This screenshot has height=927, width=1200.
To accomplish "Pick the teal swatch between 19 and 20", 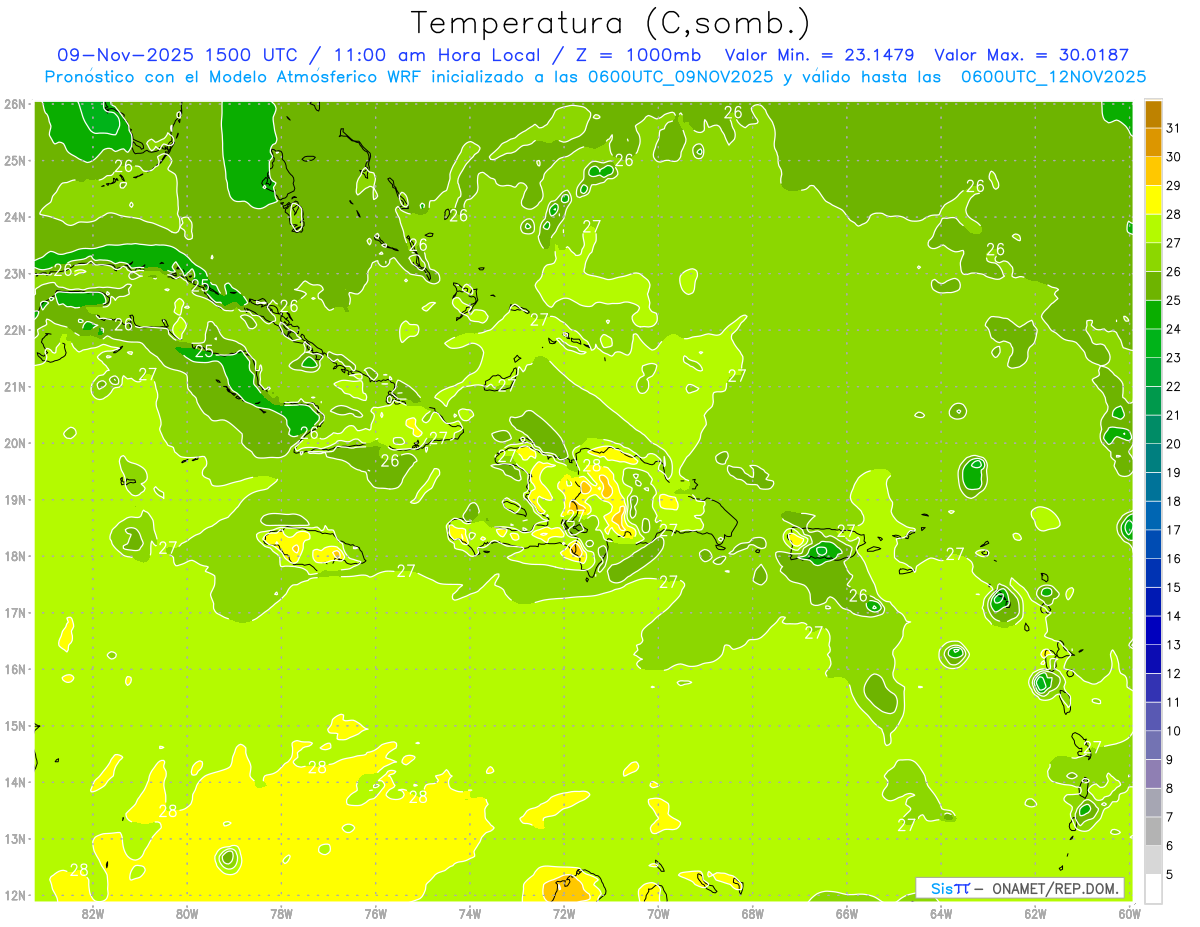I will tap(1153, 458).
